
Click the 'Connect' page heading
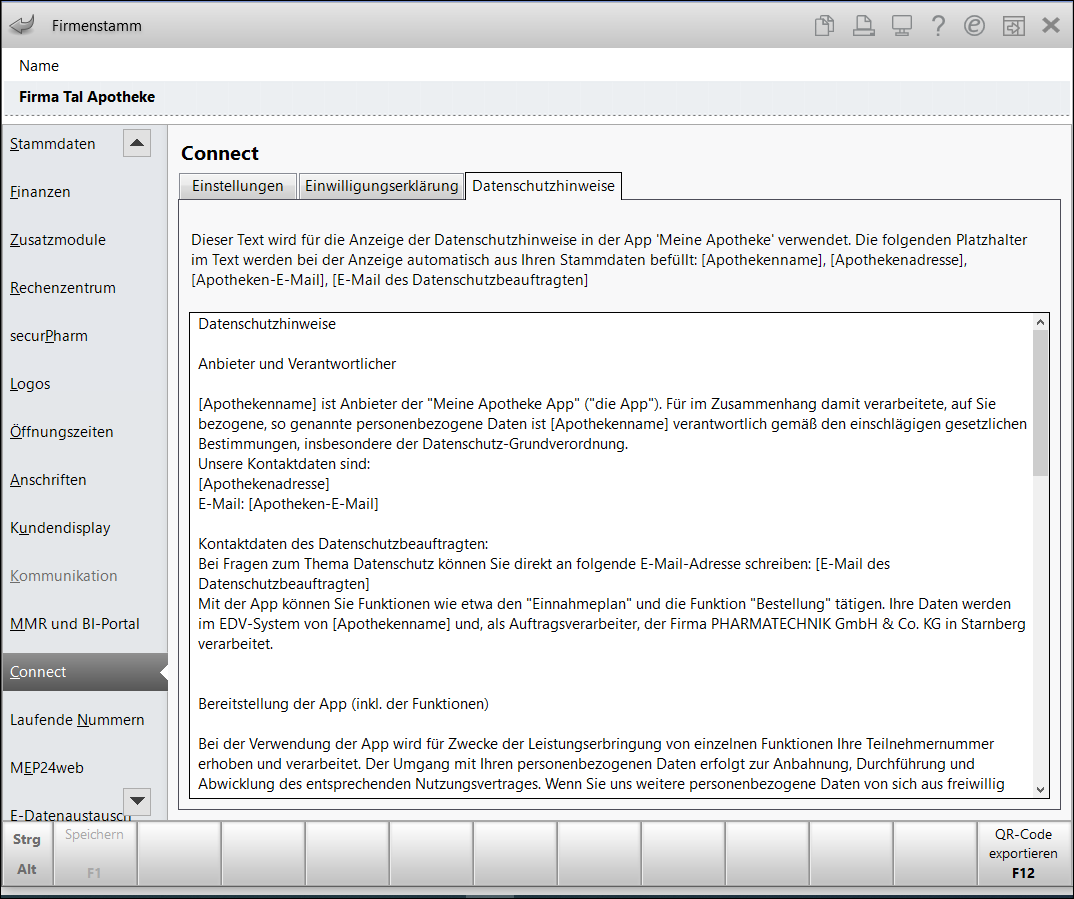click(x=220, y=153)
